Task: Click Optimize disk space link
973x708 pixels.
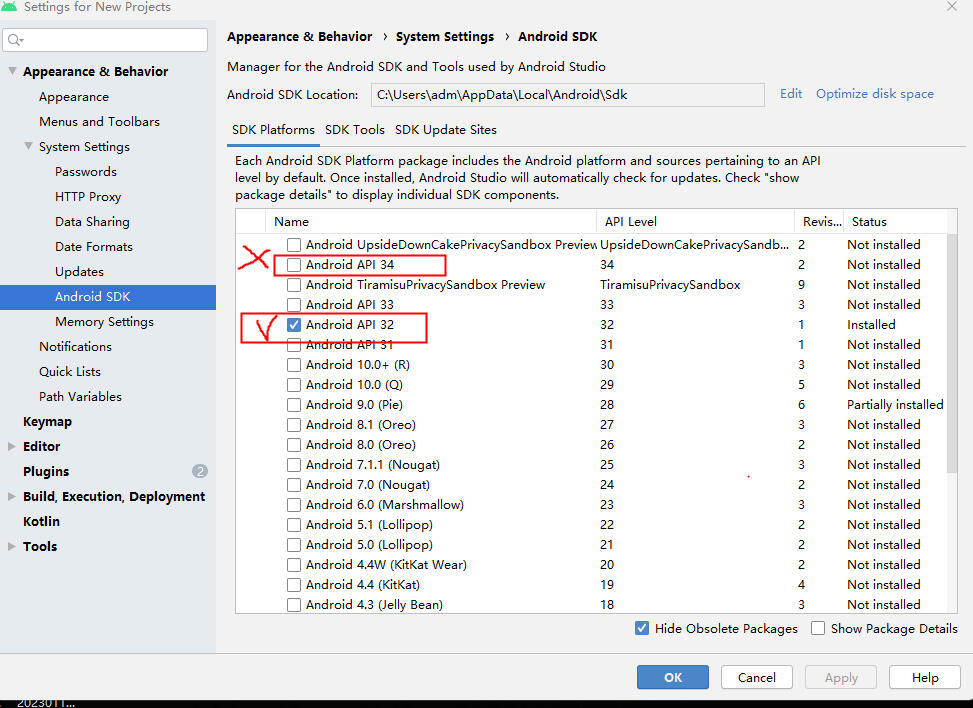Action: click(875, 94)
